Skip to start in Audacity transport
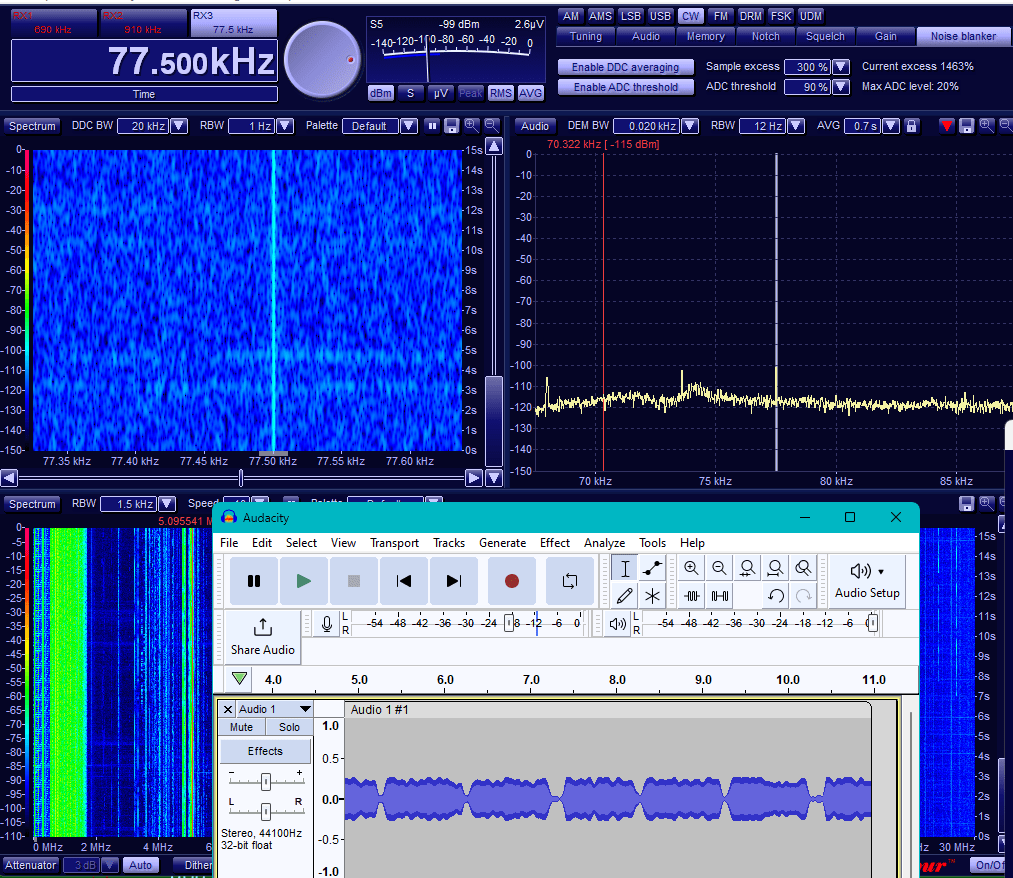Image resolution: width=1013 pixels, height=878 pixels. [x=404, y=581]
